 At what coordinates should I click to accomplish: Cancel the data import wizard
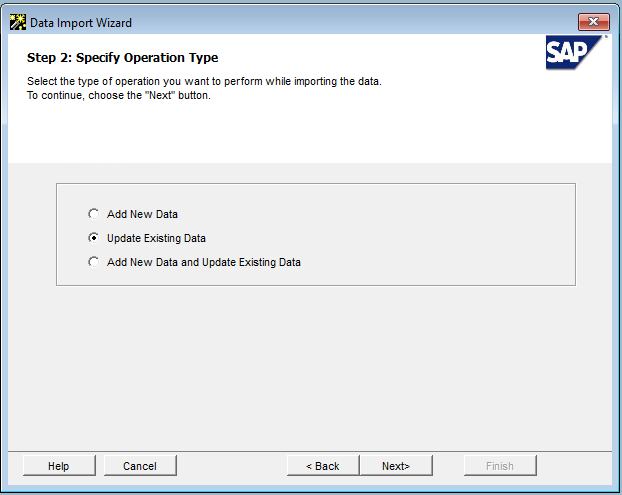point(140,466)
